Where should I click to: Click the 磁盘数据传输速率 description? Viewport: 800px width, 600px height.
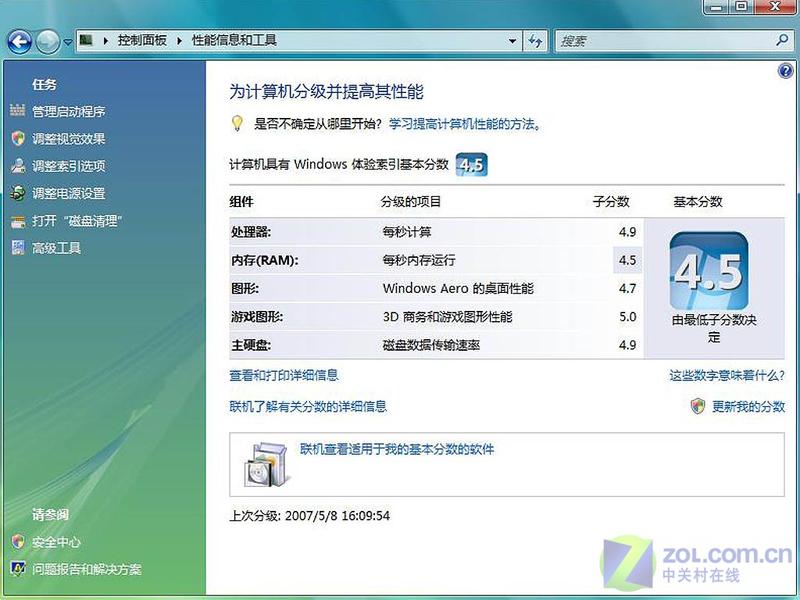(x=431, y=345)
